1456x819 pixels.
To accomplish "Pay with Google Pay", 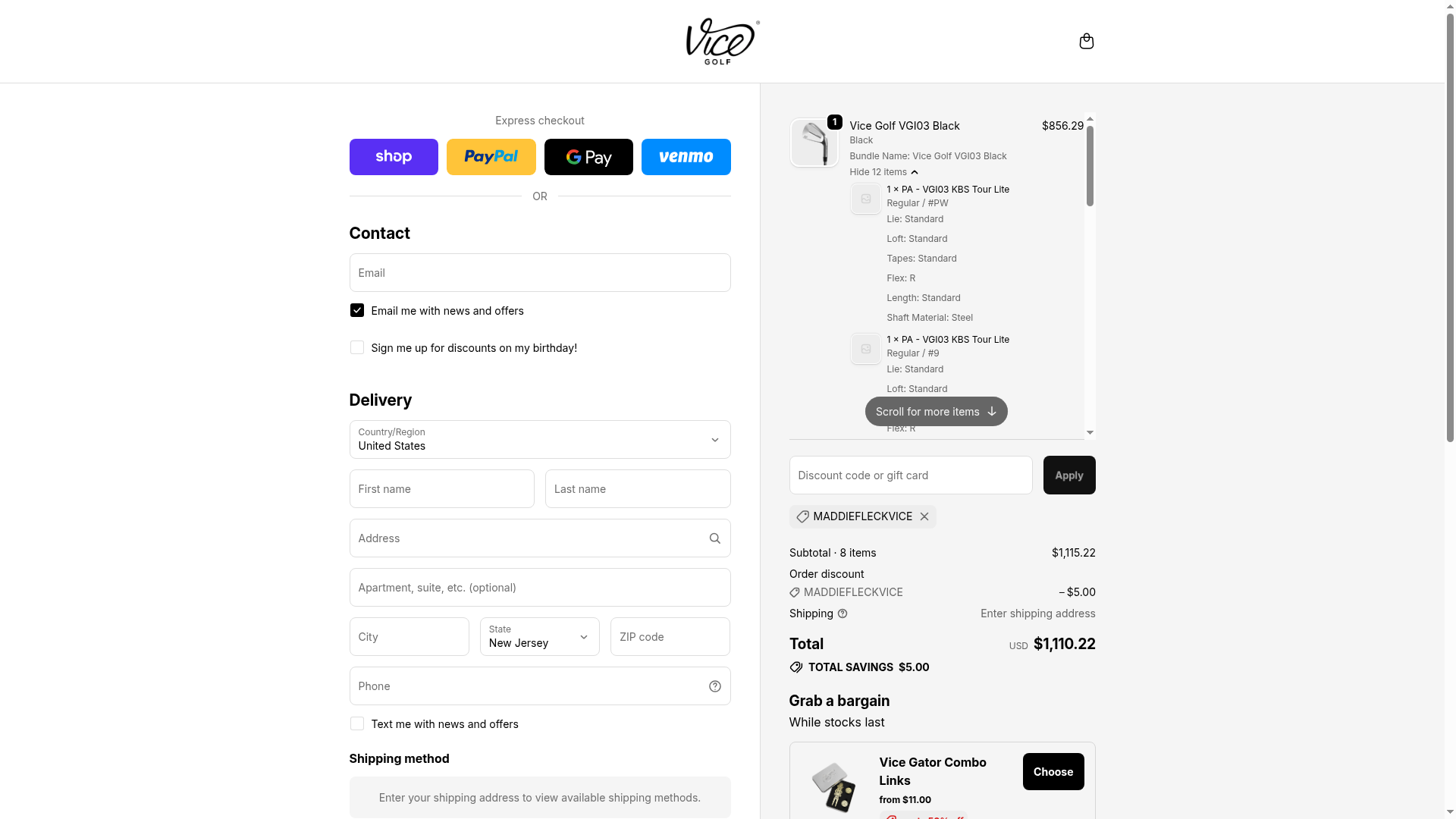I will (588, 157).
